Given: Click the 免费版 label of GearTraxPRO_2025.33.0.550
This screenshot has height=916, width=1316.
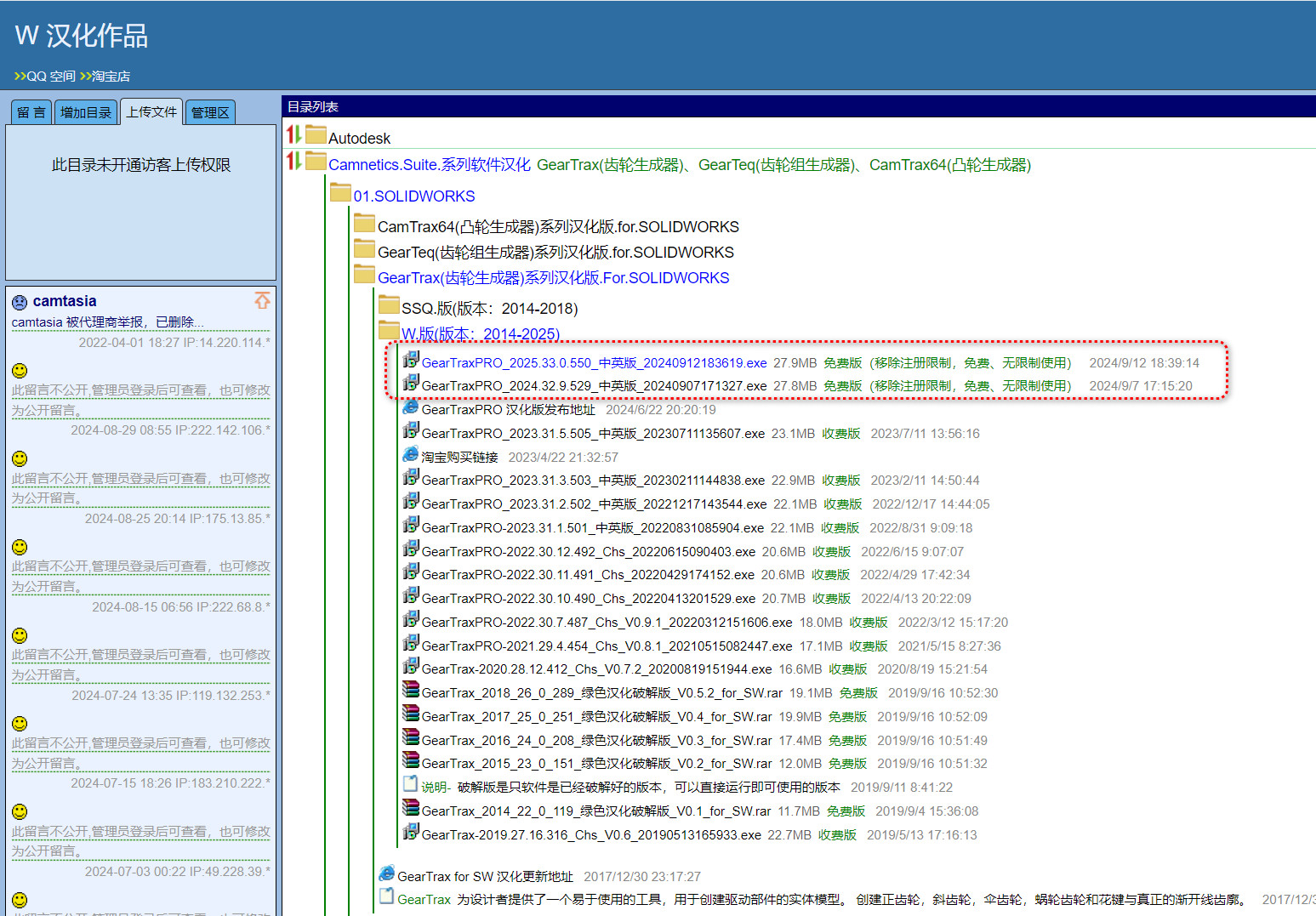Looking at the screenshot, I should click(x=843, y=363).
